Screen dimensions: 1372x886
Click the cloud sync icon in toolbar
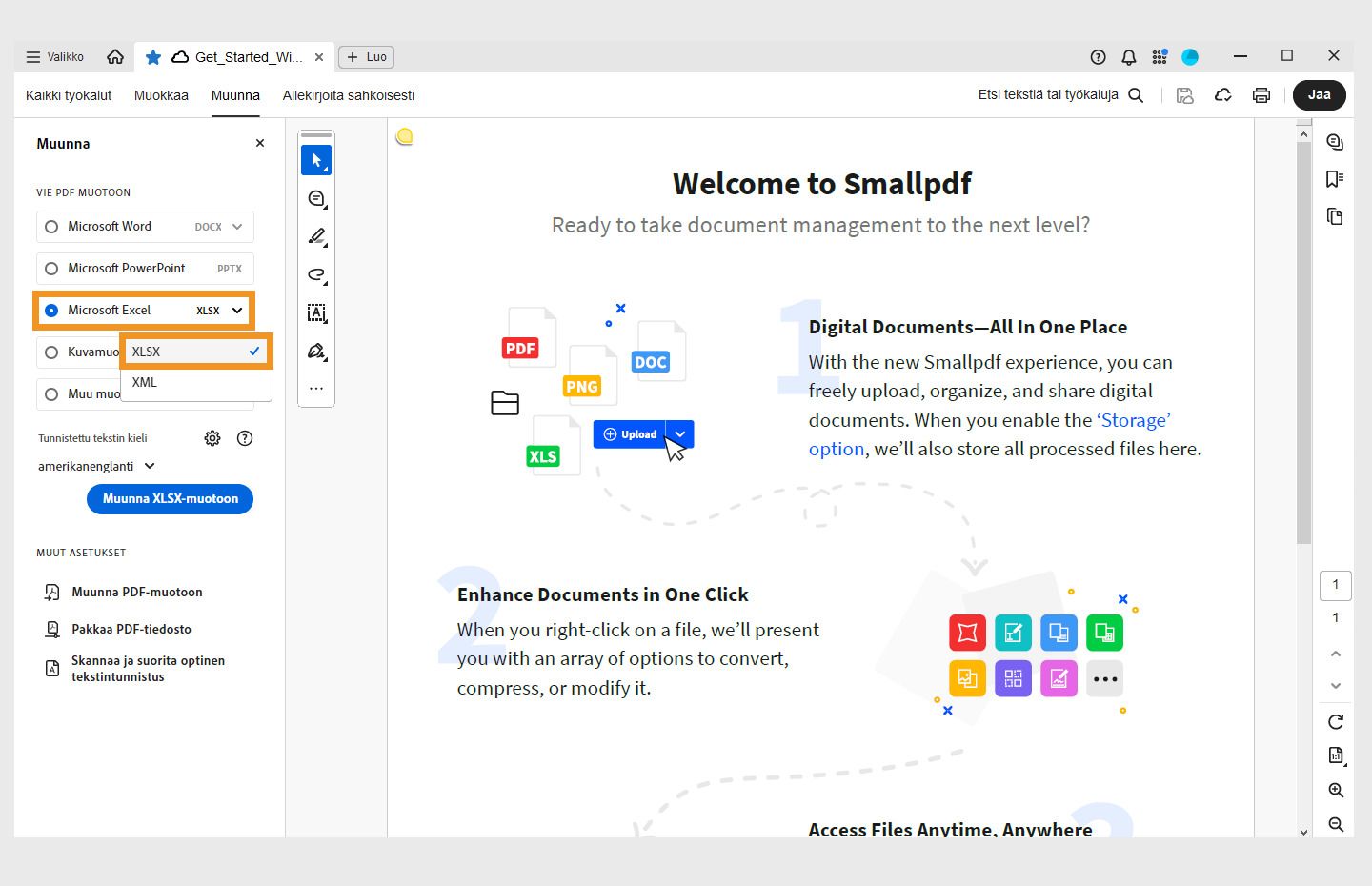point(1223,95)
